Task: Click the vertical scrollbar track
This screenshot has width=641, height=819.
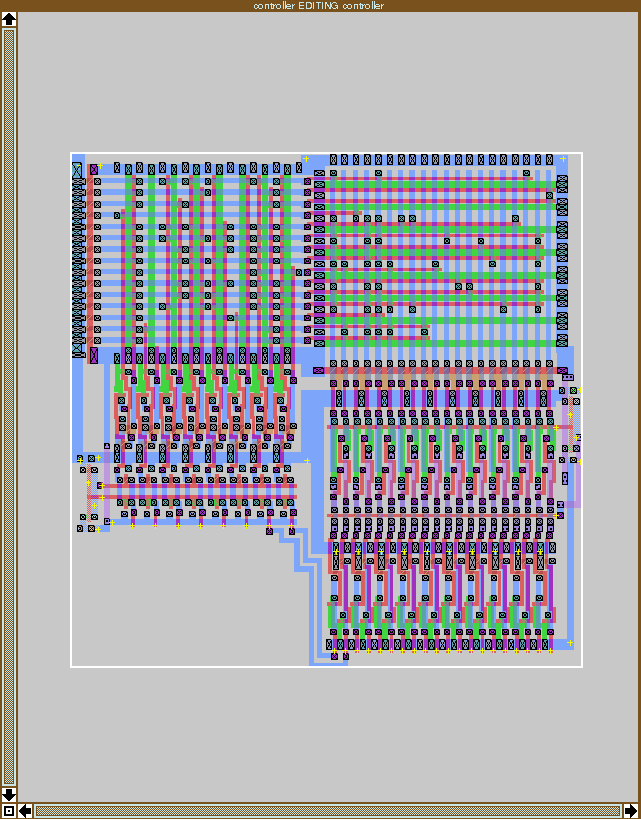Action: [9, 400]
